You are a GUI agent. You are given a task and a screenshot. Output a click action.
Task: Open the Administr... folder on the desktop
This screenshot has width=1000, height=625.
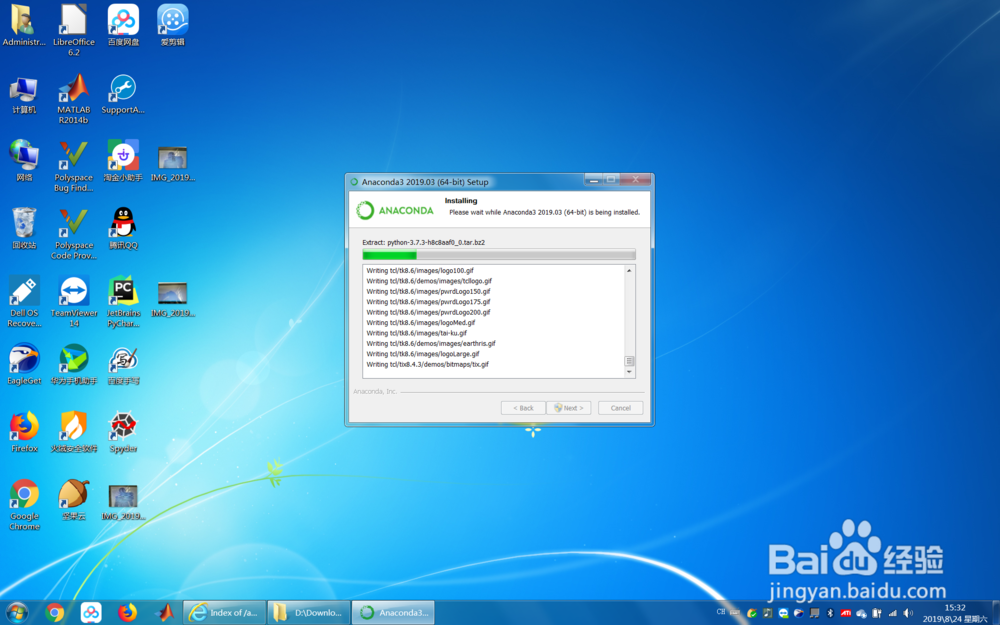[24, 26]
